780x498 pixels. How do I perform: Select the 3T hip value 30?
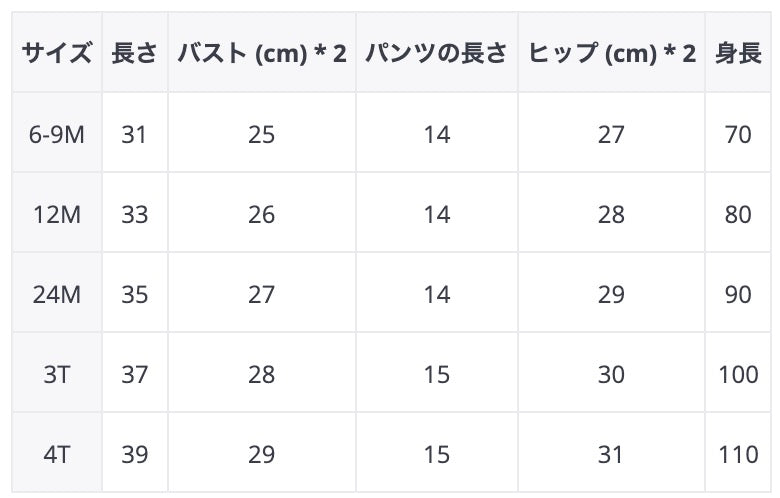click(x=611, y=374)
